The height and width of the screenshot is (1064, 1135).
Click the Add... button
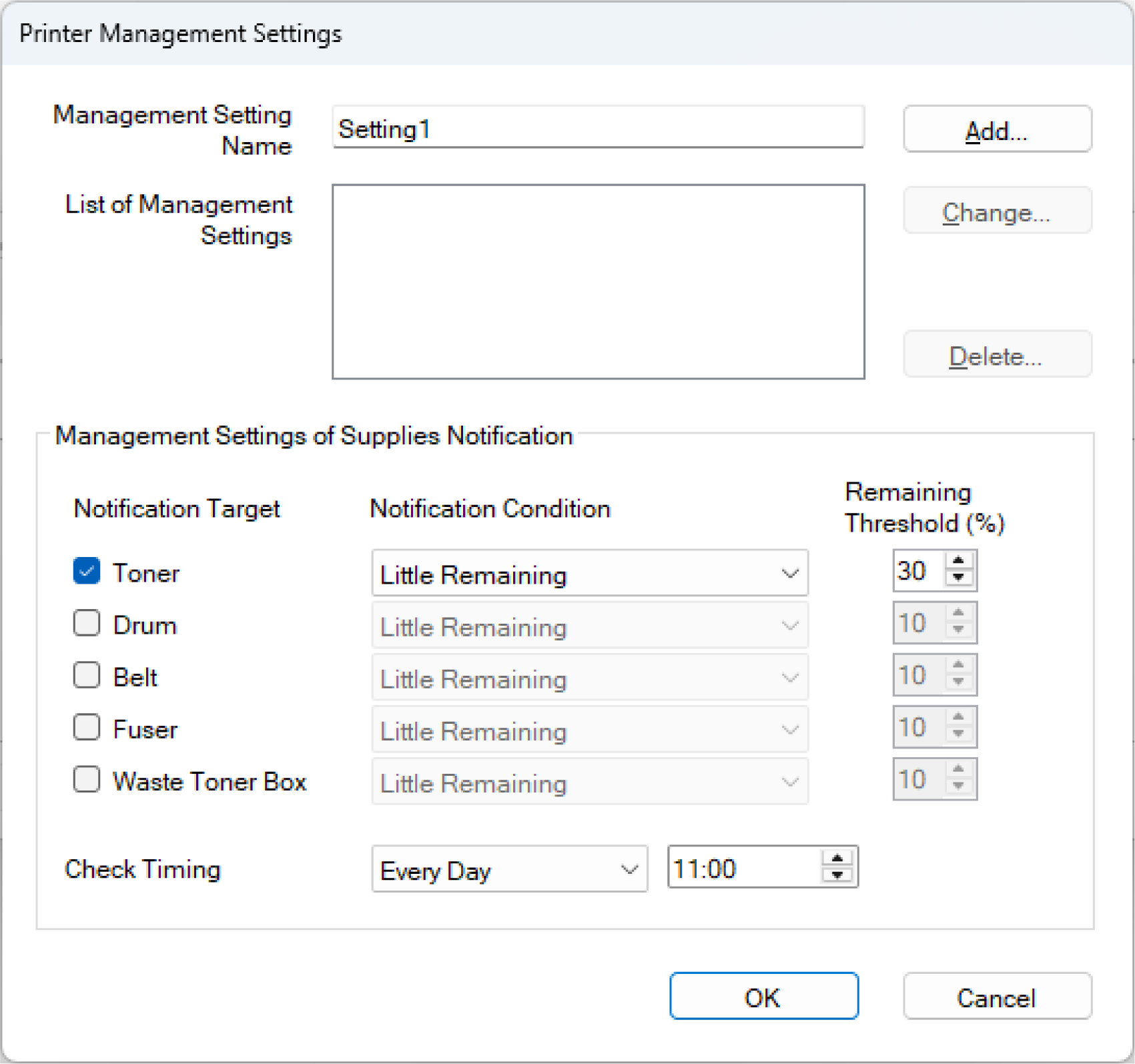pos(997,129)
